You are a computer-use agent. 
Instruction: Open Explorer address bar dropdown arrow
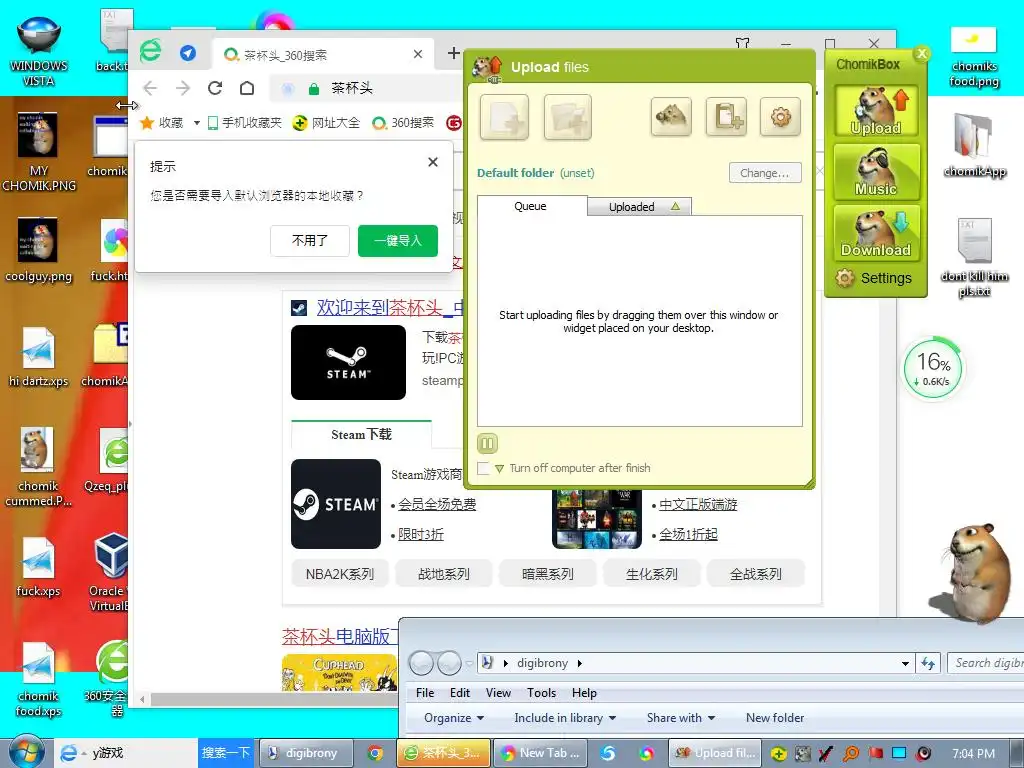tap(905, 664)
